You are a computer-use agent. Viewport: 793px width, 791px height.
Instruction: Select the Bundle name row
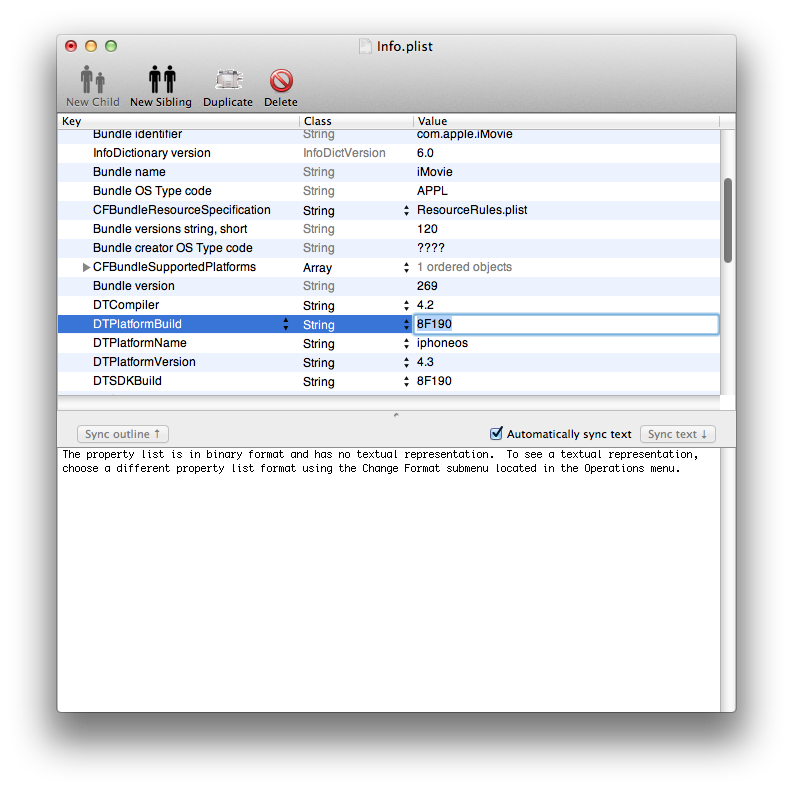pyautogui.click(x=388, y=172)
